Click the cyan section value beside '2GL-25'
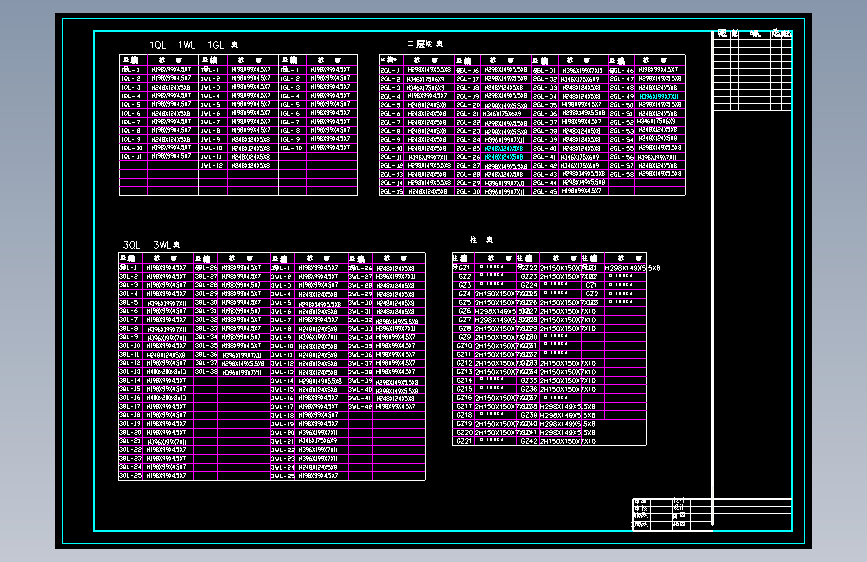Image resolution: width=867 pixels, height=562 pixels. 504,148
